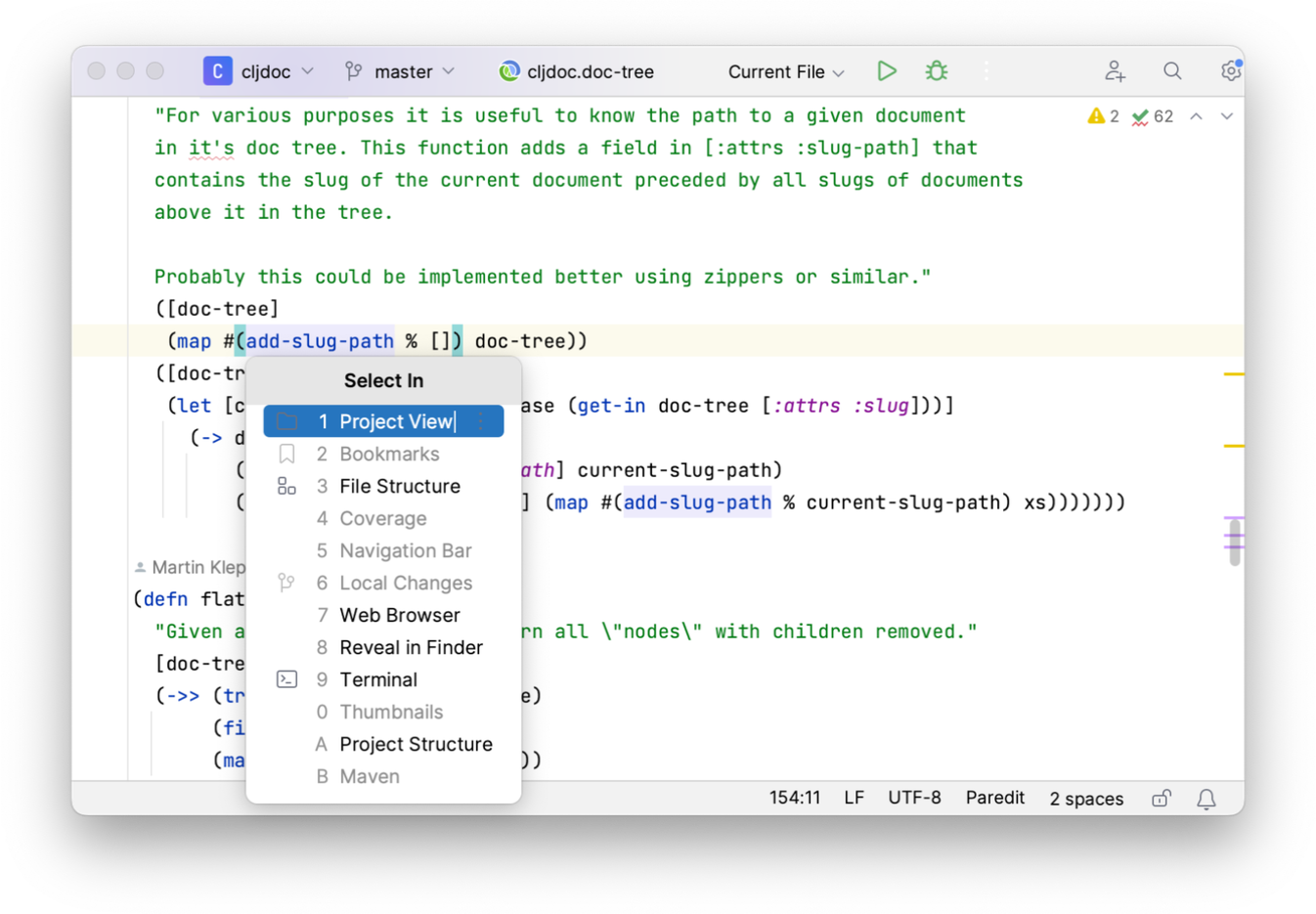Click the File Structure icon in popup
The width and height of the screenshot is (1316, 914).
286,486
